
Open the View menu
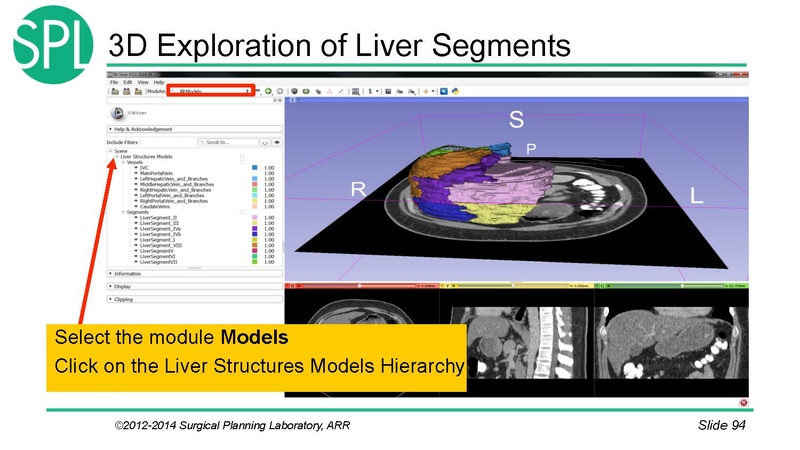pyautogui.click(x=143, y=82)
